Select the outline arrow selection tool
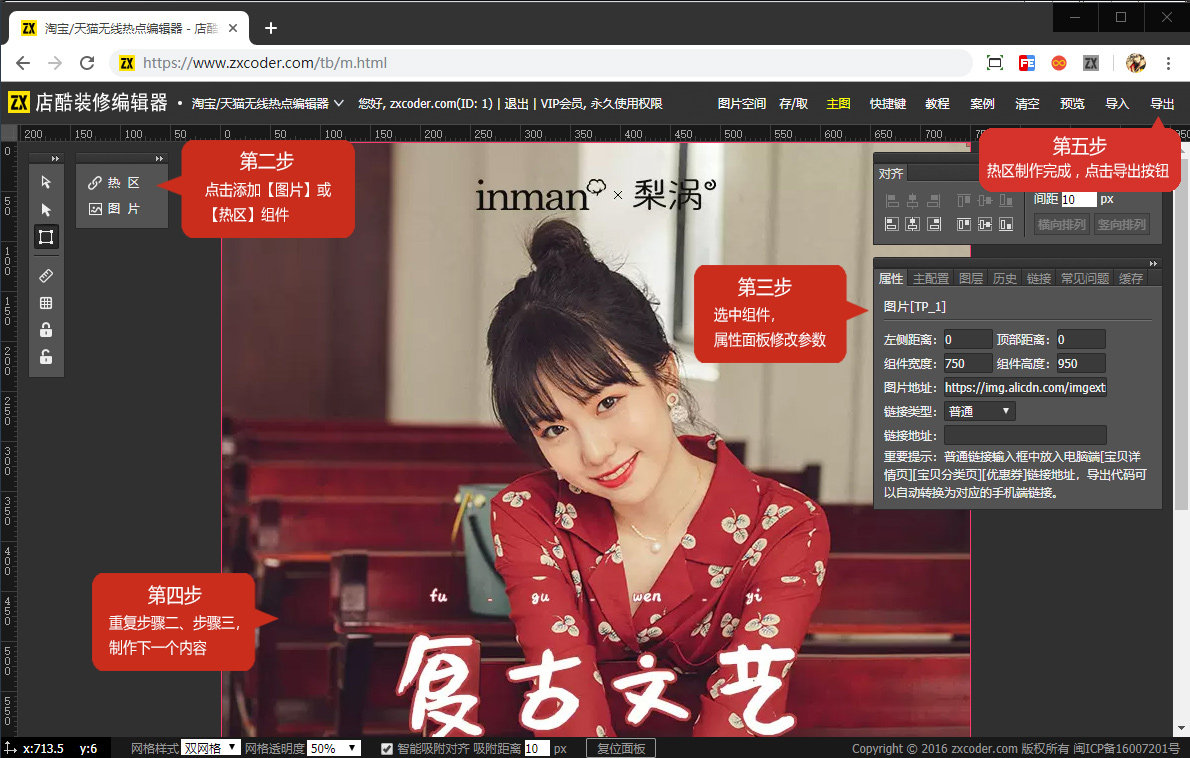The width and height of the screenshot is (1190, 758). 46,182
